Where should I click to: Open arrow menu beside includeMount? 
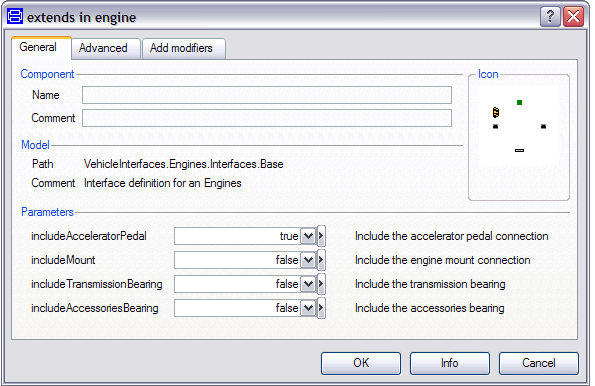[x=321, y=260]
